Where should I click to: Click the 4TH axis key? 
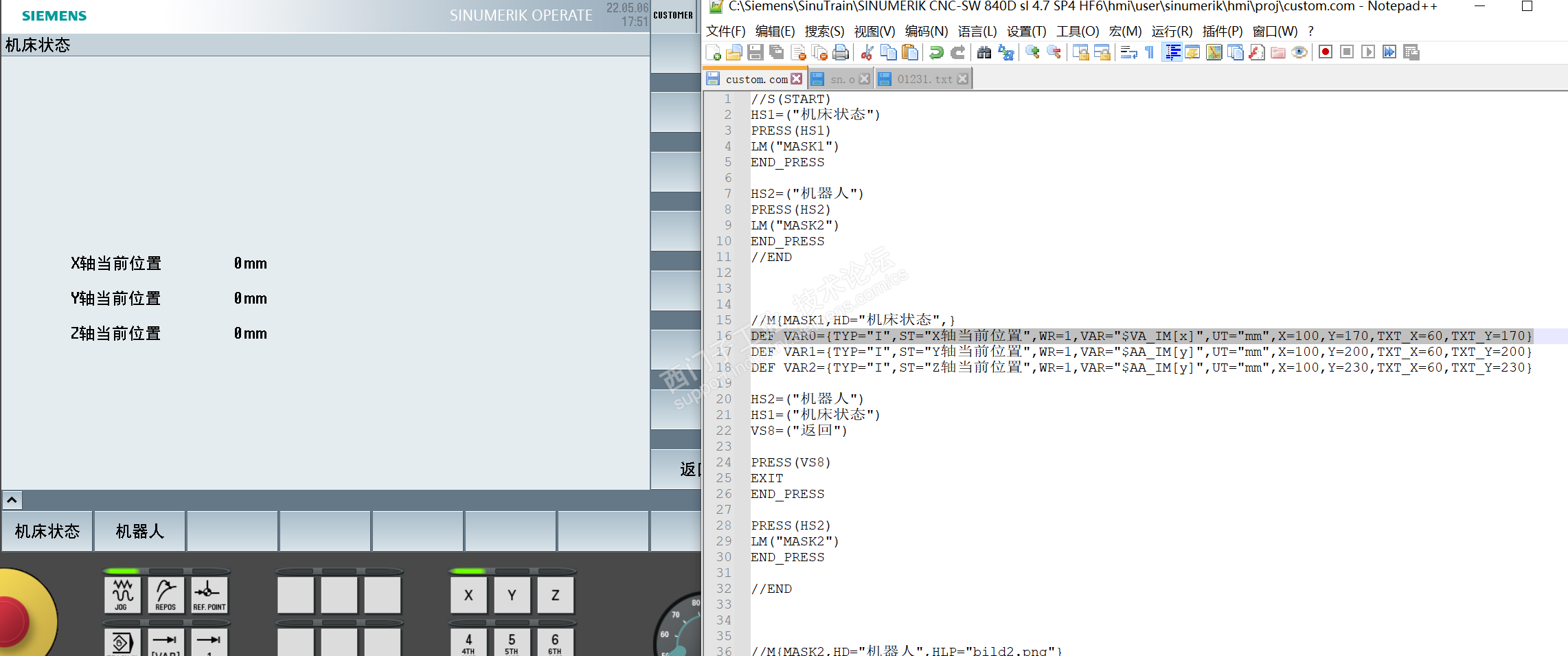[x=468, y=643]
